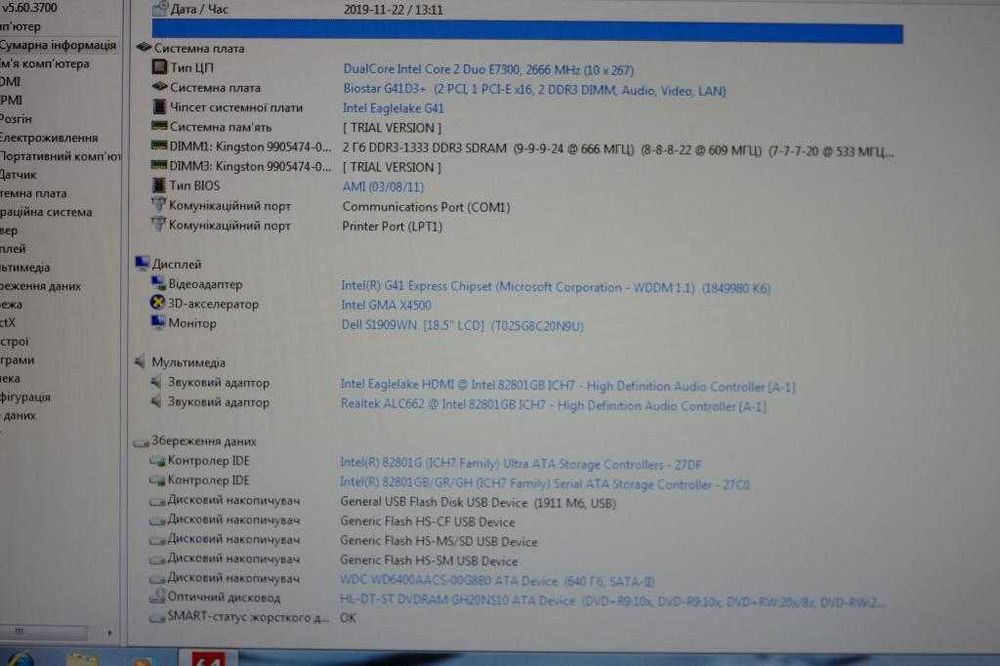Select Конфігурація in the left tree
Image resolution: width=1000 pixels, height=666 pixels.
click(x=26, y=397)
